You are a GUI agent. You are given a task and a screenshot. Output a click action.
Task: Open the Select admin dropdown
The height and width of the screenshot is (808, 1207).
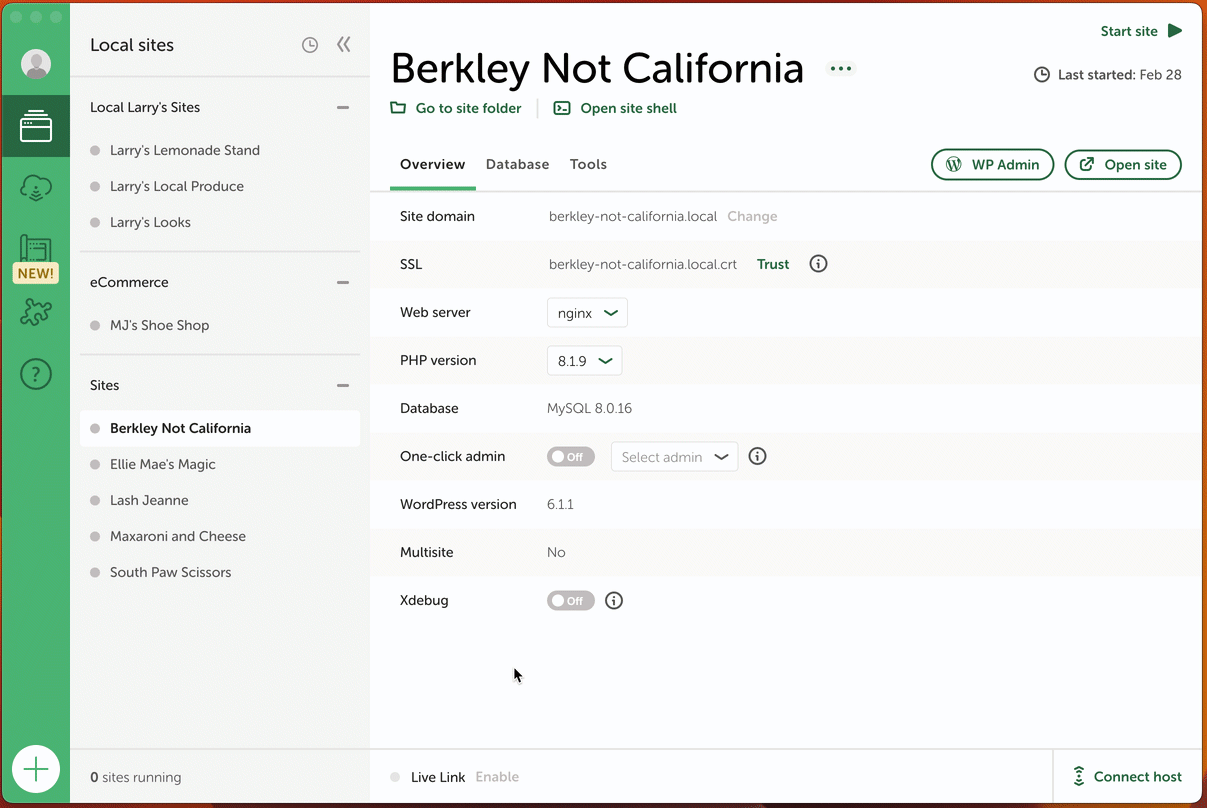[x=674, y=457]
